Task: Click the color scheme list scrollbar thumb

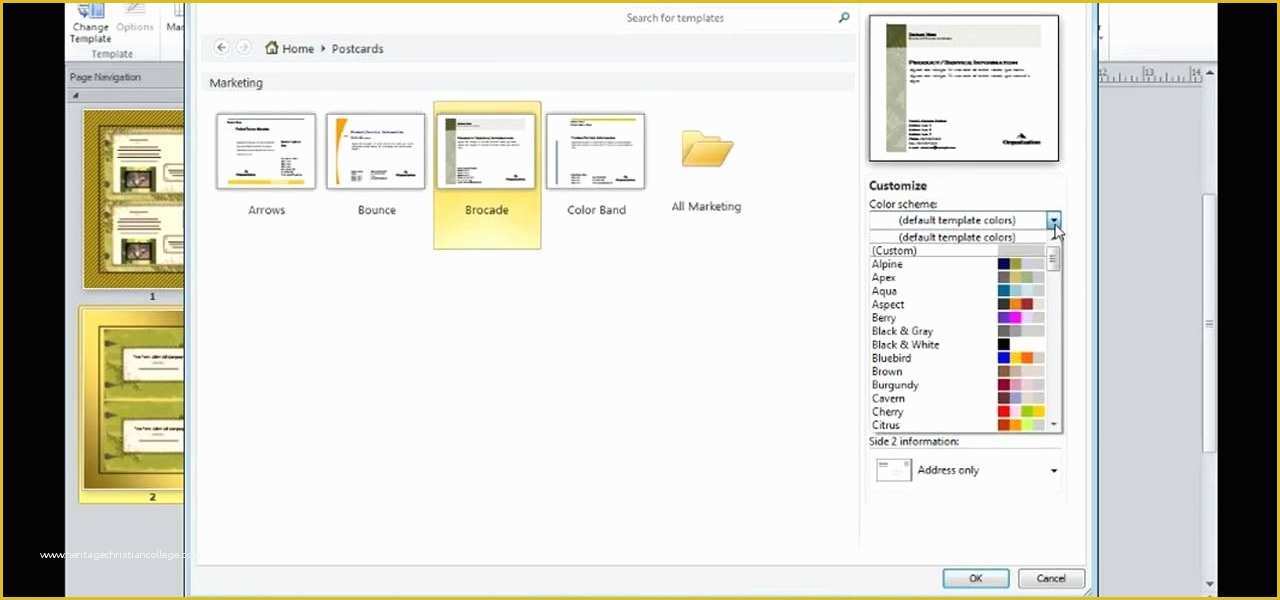Action: (1053, 258)
